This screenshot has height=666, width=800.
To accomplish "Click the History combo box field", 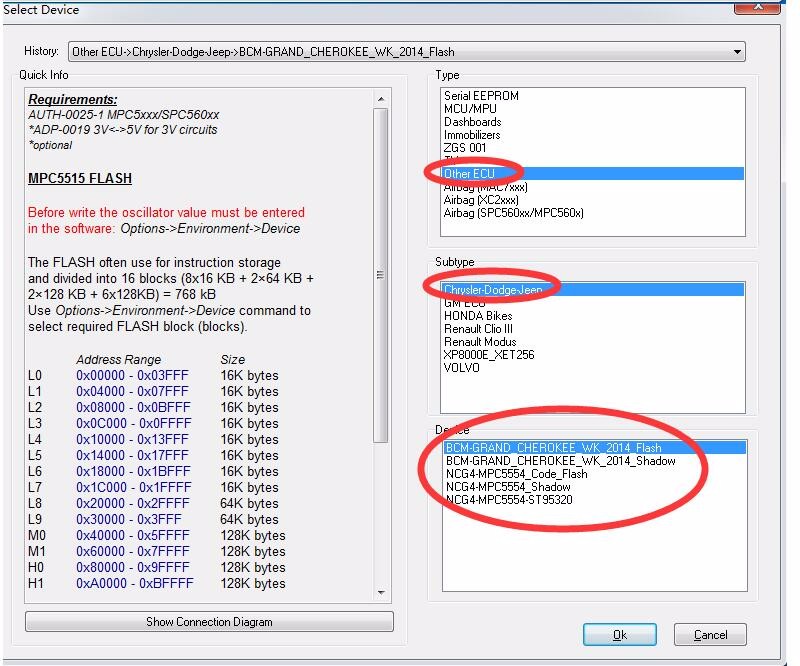I will (x=407, y=52).
